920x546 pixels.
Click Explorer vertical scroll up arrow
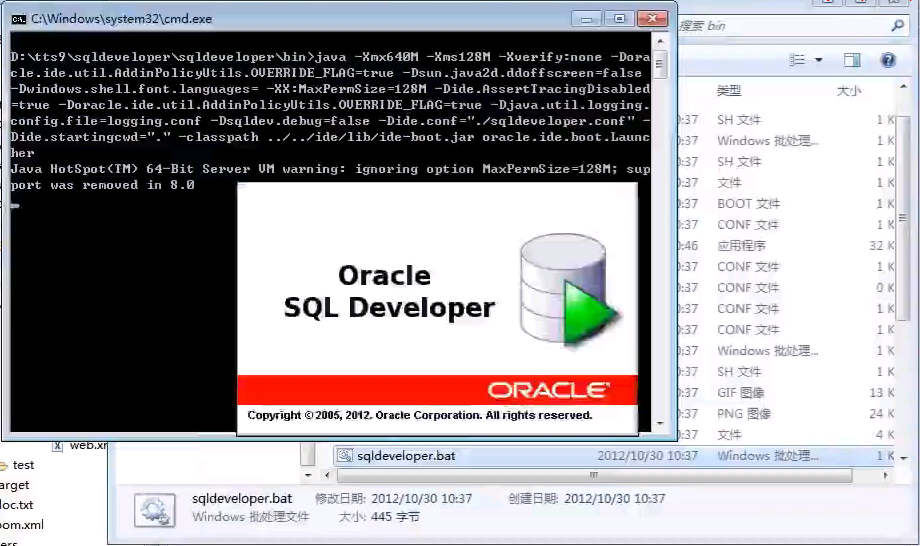coord(903,87)
